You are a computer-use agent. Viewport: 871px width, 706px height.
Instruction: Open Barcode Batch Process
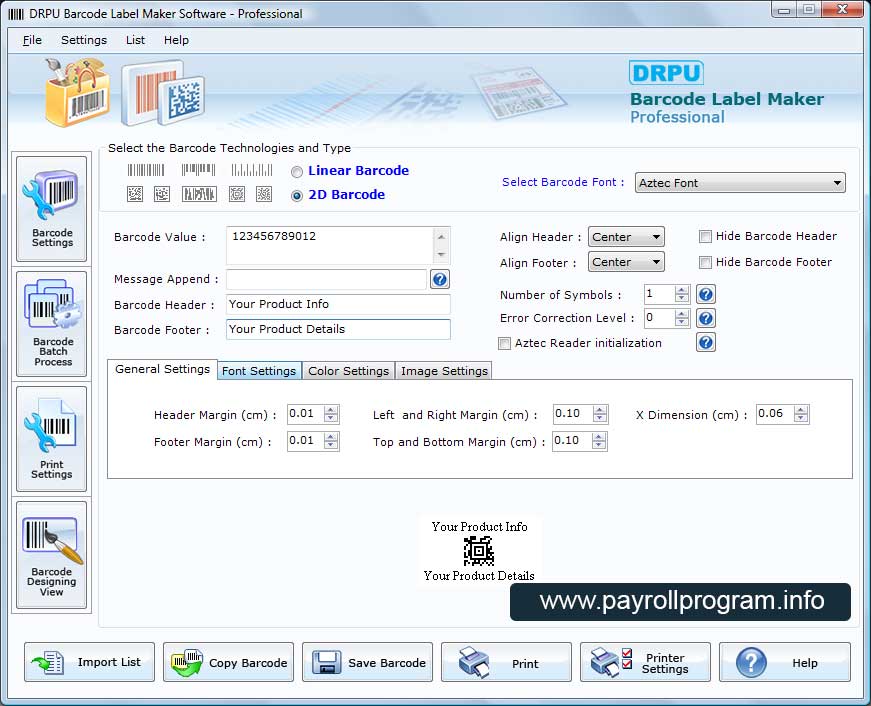52,324
